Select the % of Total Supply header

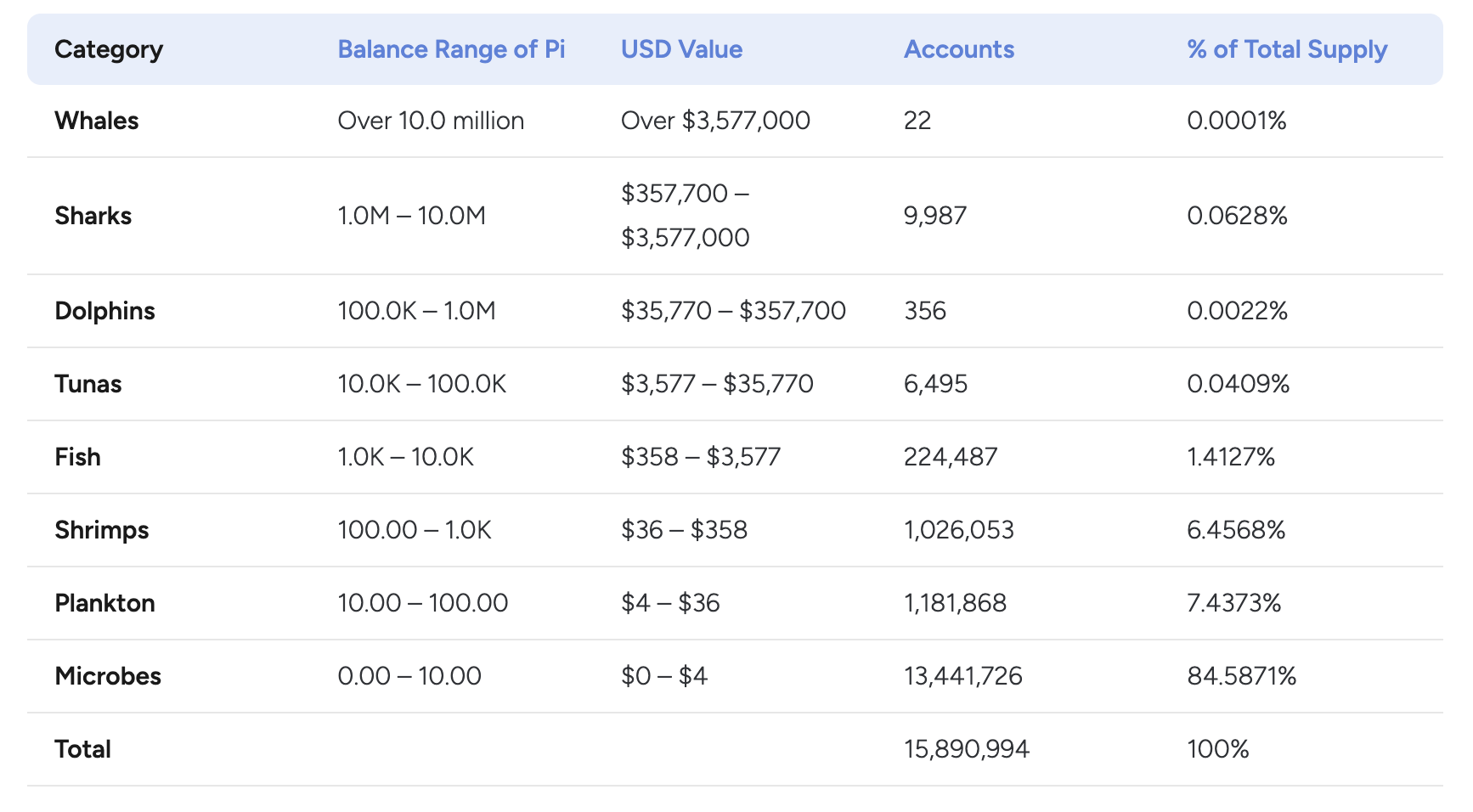tap(1286, 49)
